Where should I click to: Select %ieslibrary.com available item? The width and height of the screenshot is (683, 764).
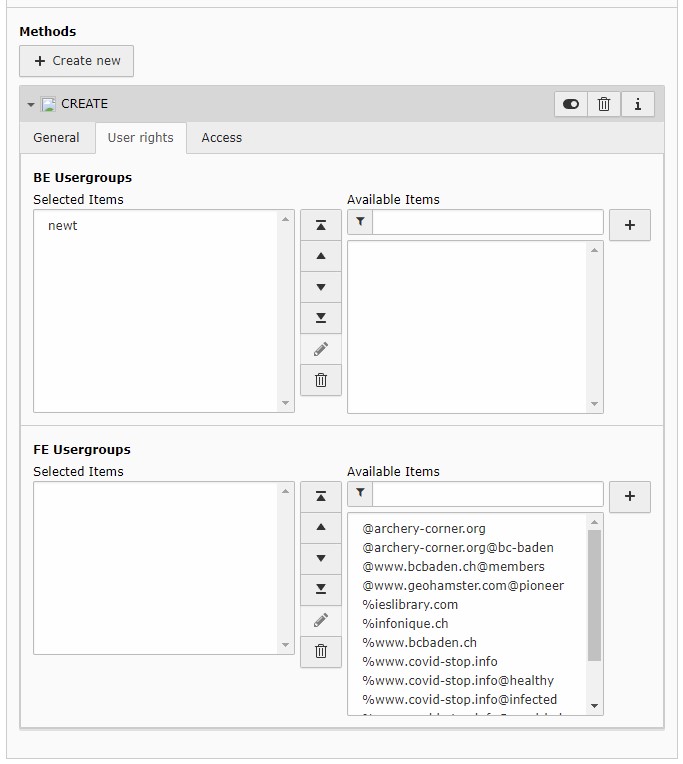coord(410,605)
